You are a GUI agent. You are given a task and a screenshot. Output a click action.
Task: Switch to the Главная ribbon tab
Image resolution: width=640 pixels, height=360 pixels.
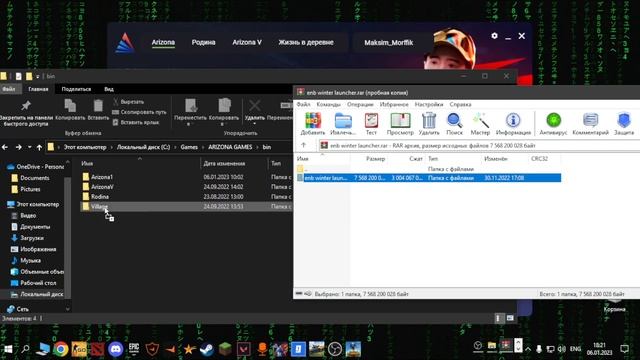[x=38, y=89]
